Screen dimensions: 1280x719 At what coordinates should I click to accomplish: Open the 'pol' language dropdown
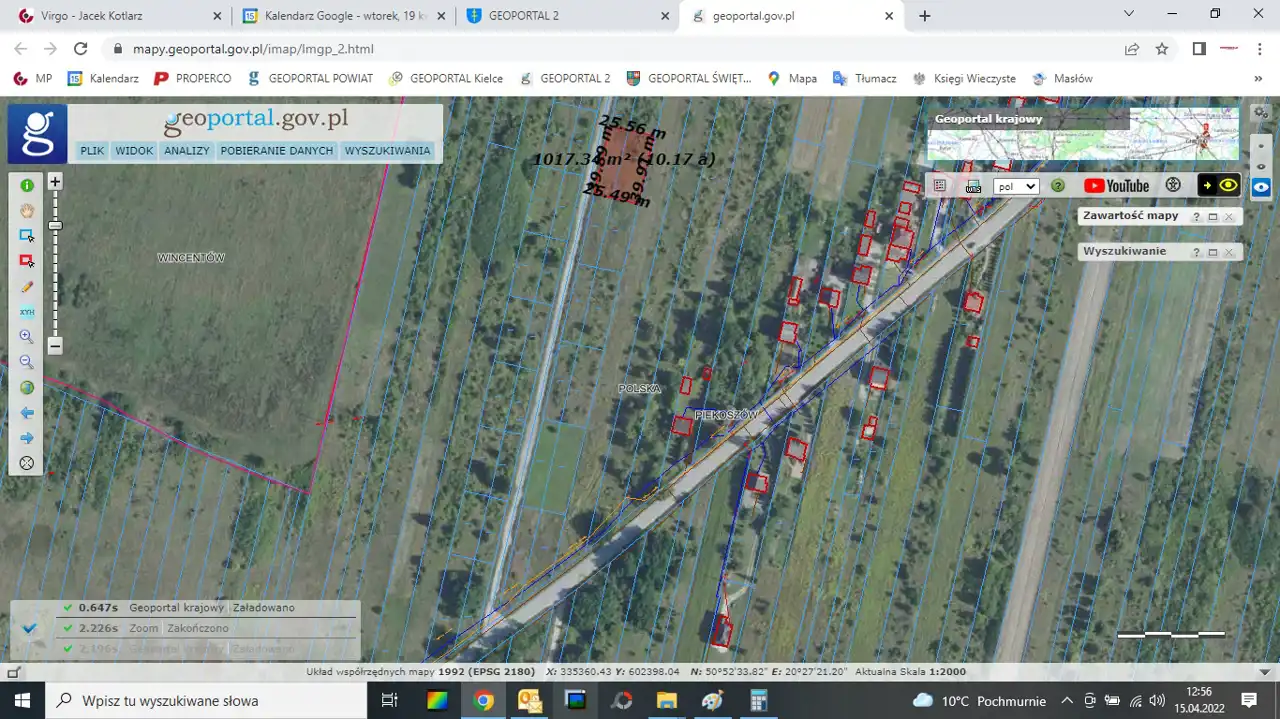(x=1016, y=186)
